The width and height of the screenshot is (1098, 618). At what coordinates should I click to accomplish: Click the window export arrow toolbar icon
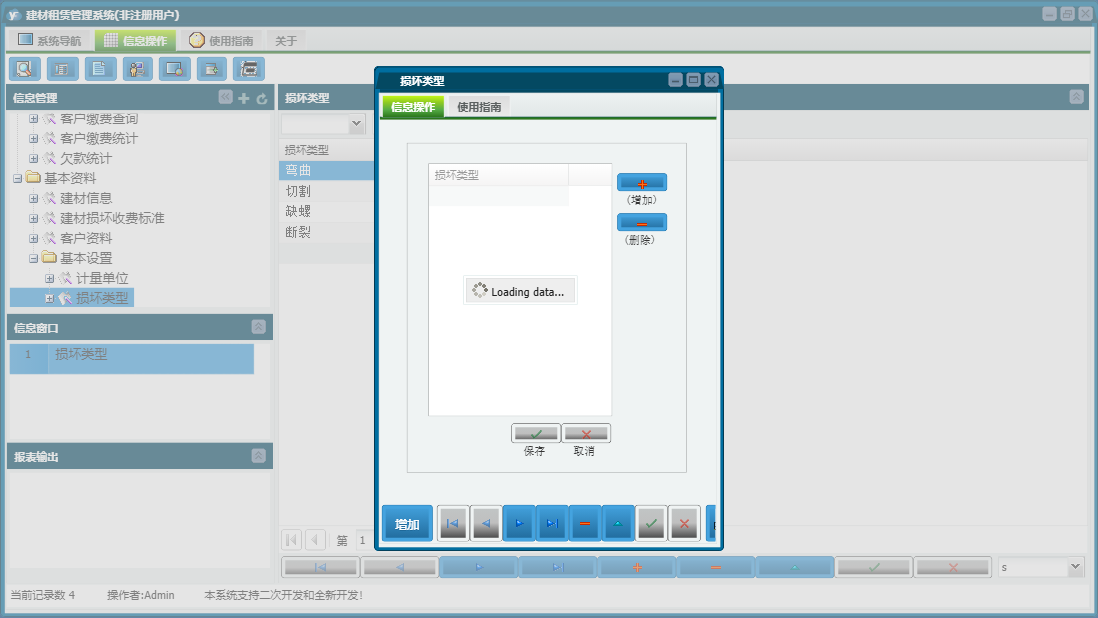[211, 69]
